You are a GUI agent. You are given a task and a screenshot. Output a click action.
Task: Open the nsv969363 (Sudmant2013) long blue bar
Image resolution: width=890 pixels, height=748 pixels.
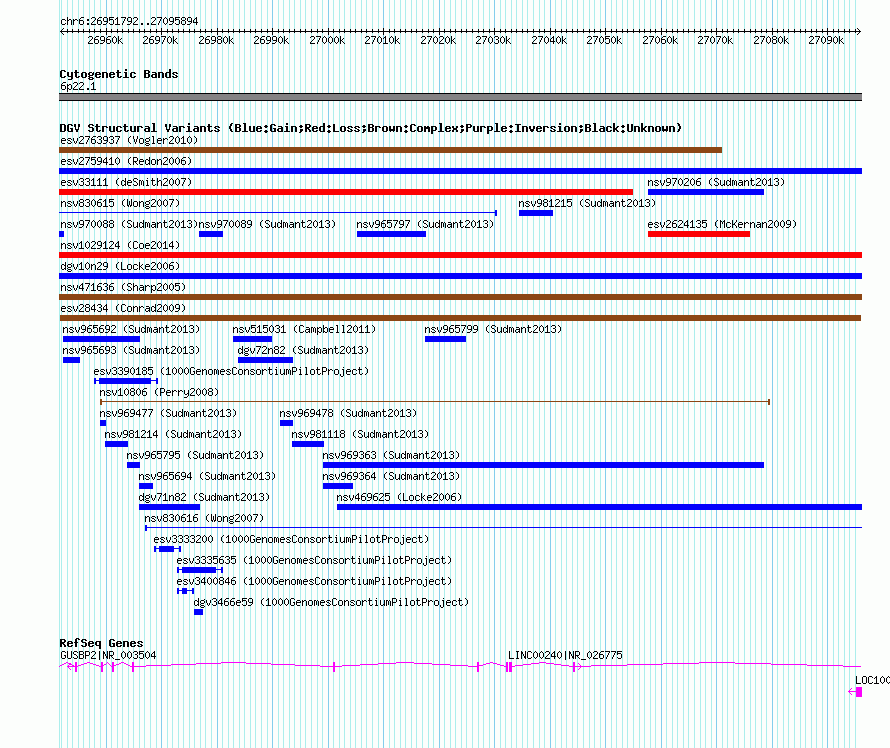(543, 465)
